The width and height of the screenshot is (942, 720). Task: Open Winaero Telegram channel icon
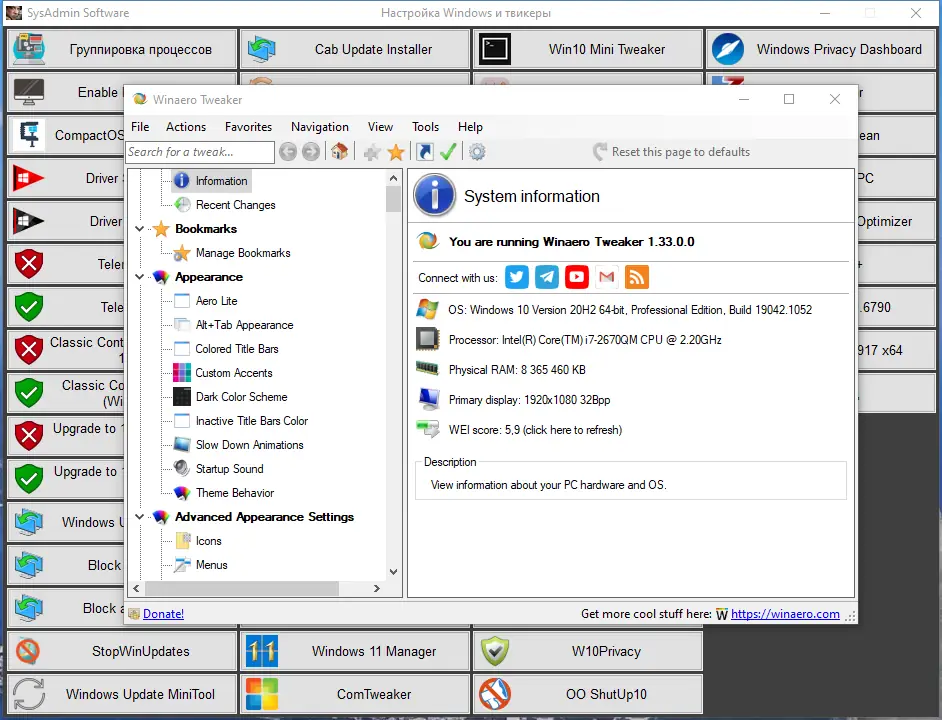tap(547, 277)
